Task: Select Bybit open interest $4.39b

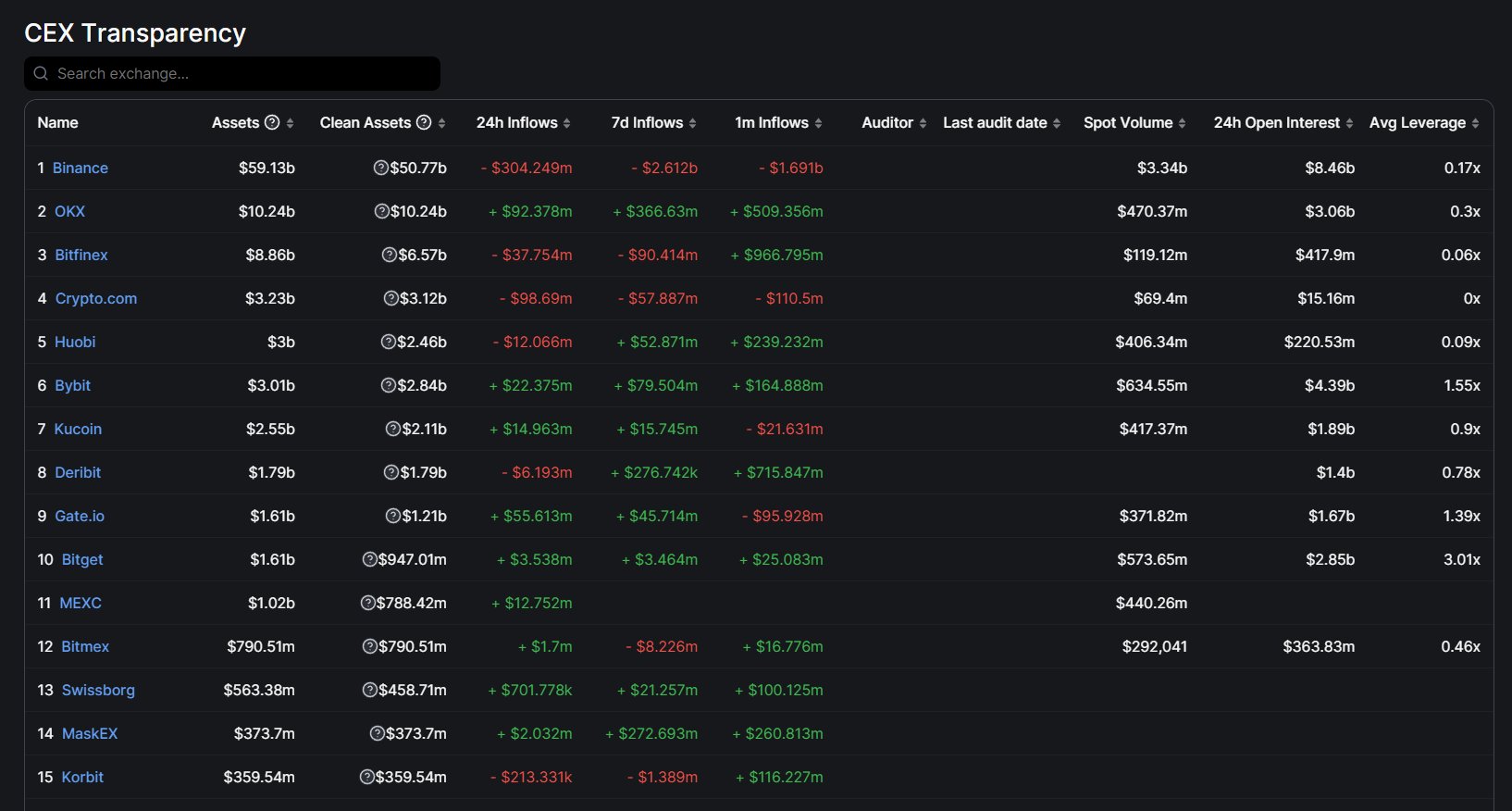Action: [x=1330, y=385]
